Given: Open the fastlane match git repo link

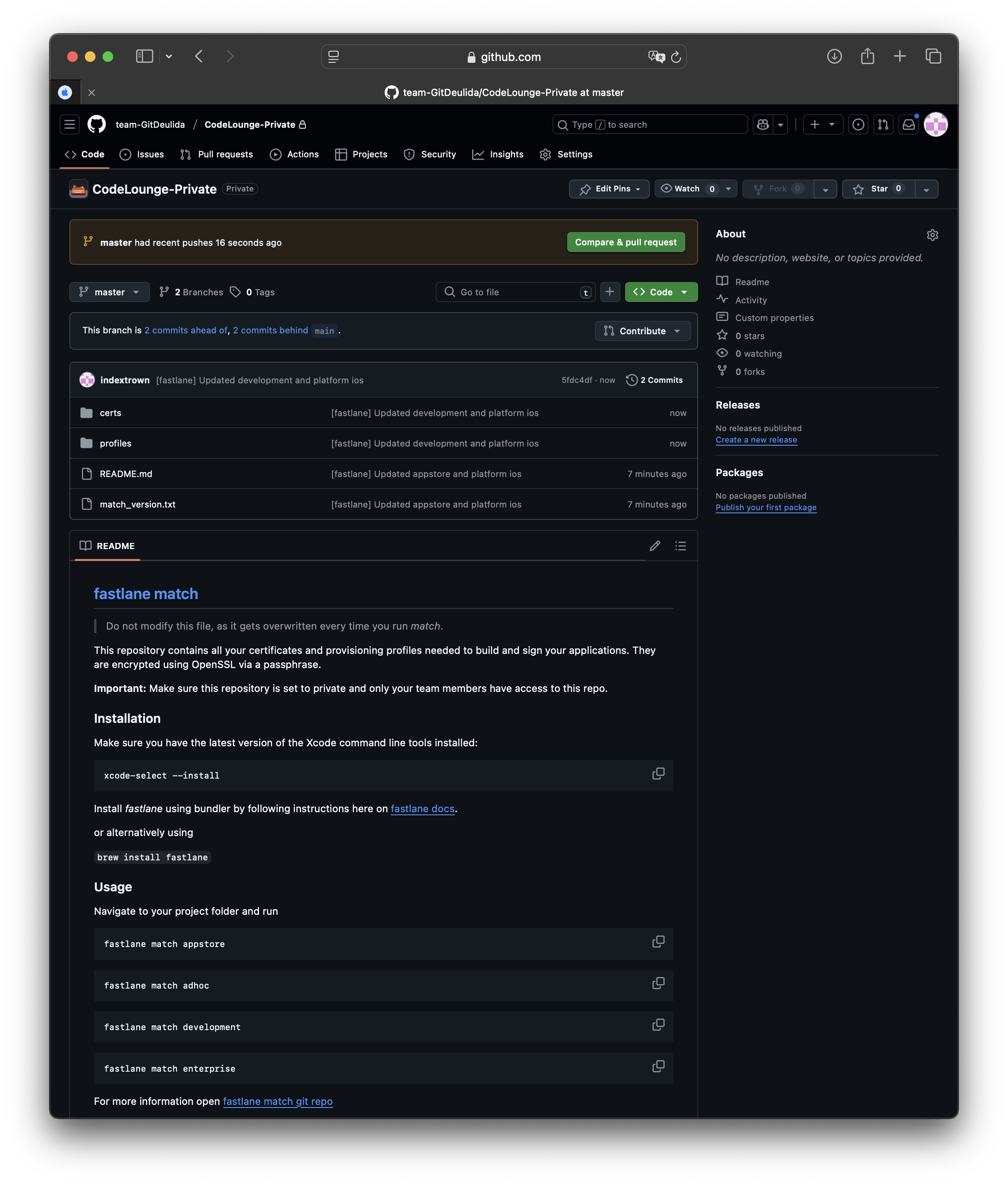Looking at the screenshot, I should [x=278, y=1101].
